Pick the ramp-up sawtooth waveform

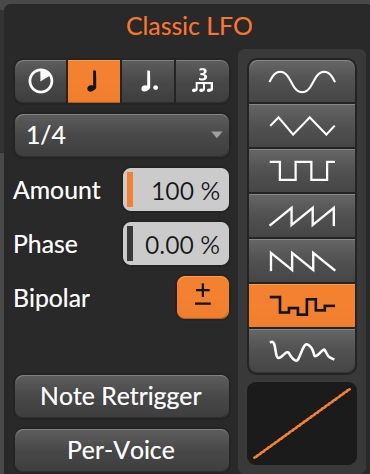[302, 216]
